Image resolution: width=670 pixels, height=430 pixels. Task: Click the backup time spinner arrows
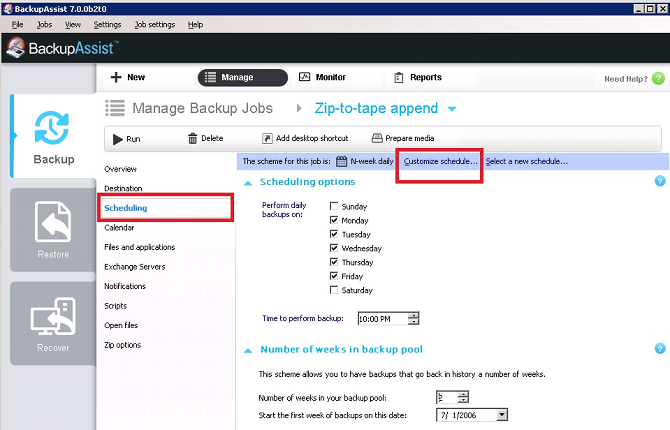click(x=414, y=318)
